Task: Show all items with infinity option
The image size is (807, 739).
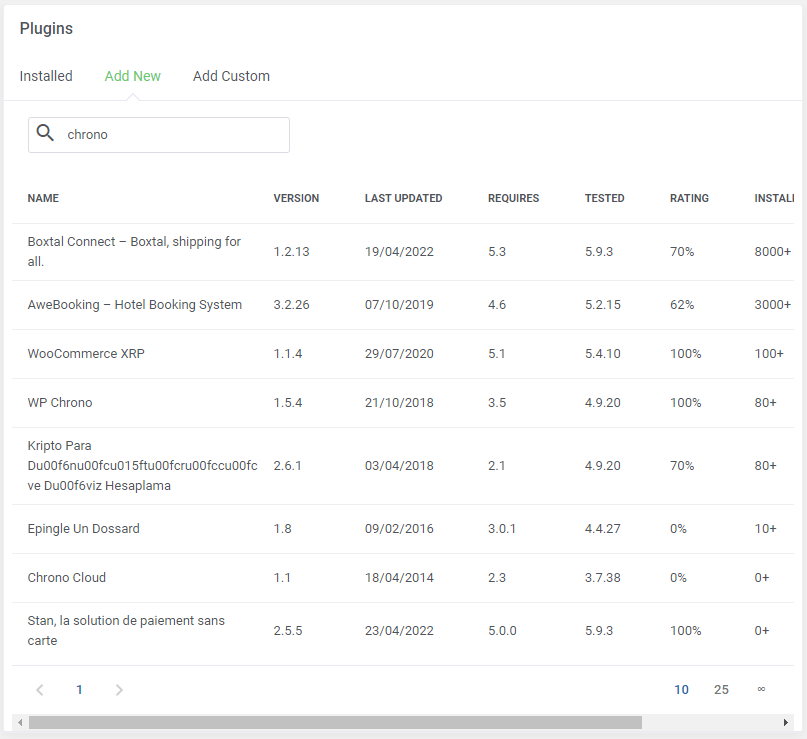Action: click(761, 689)
